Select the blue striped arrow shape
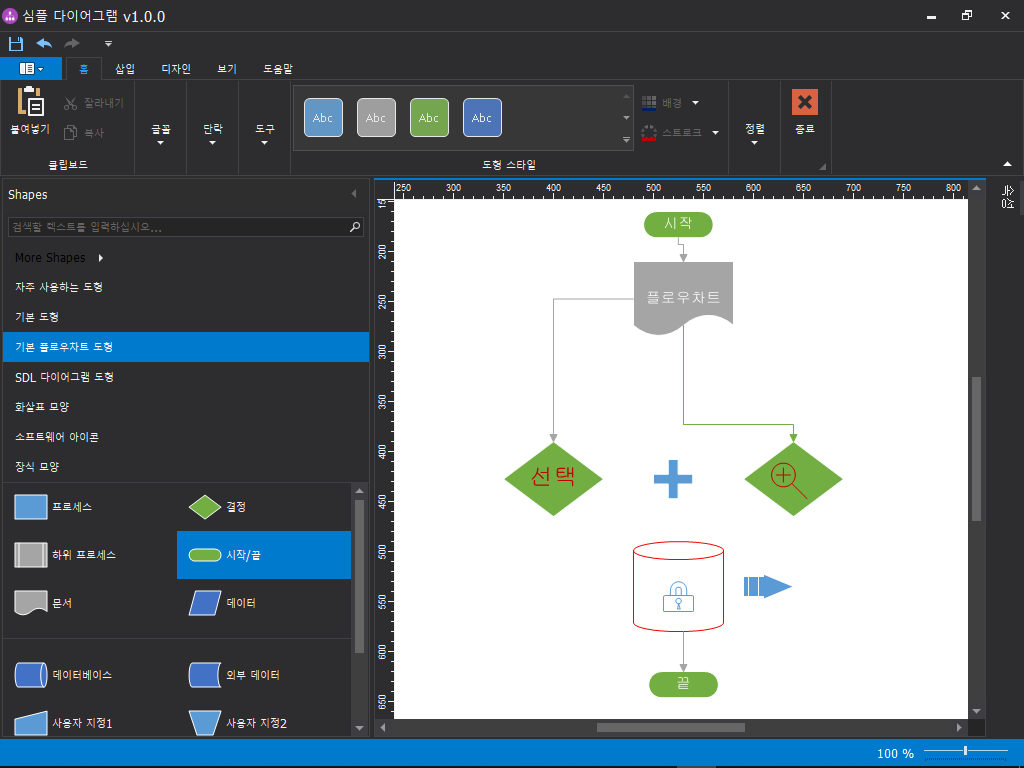The width and height of the screenshot is (1024, 768). [x=767, y=586]
